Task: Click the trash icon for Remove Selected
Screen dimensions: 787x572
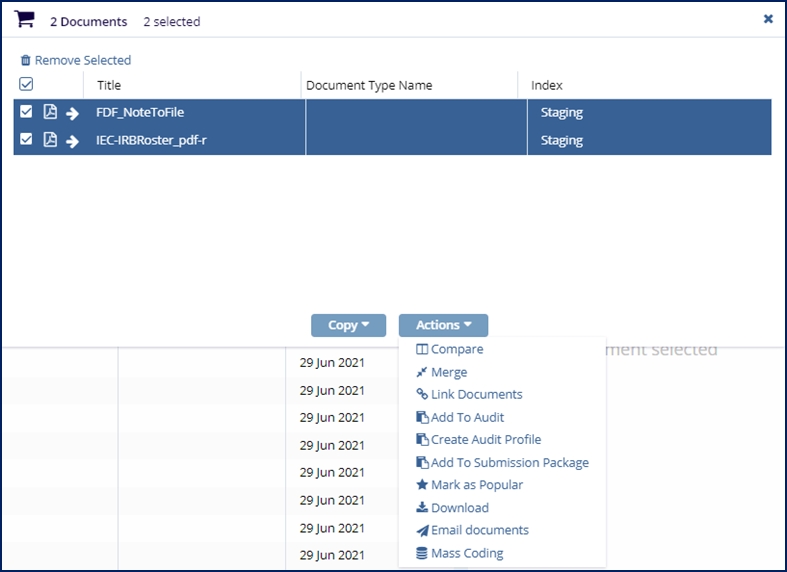Action: coord(26,61)
